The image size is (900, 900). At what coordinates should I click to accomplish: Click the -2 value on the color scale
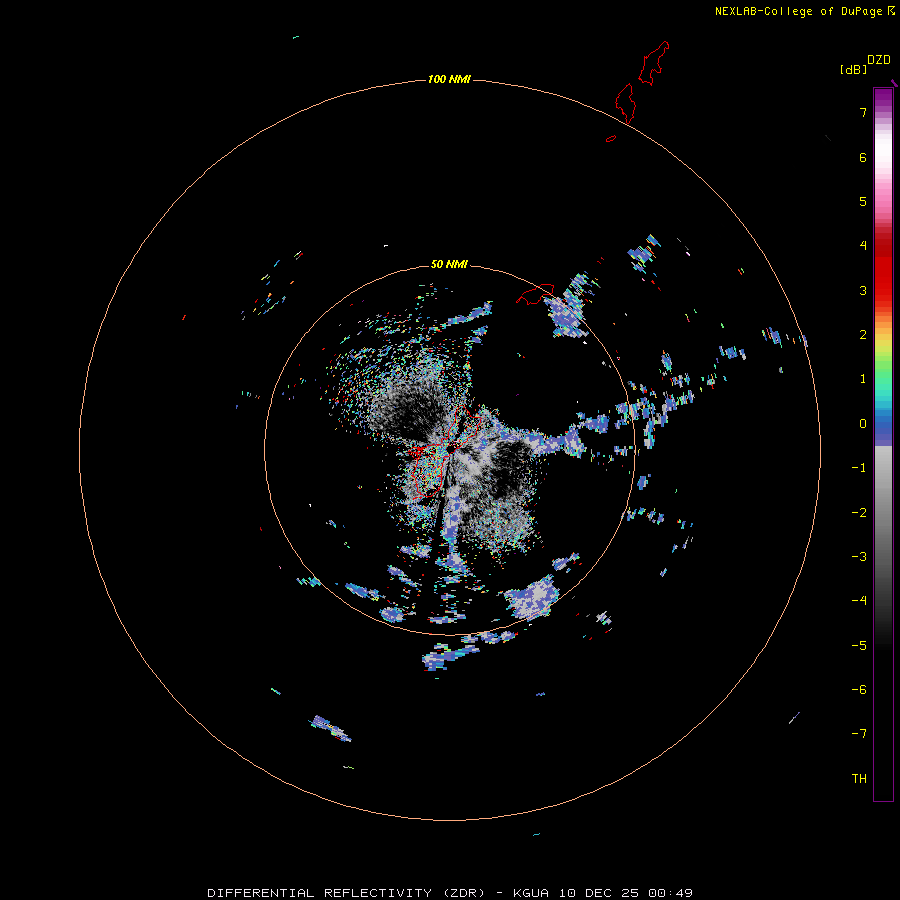pos(859,513)
